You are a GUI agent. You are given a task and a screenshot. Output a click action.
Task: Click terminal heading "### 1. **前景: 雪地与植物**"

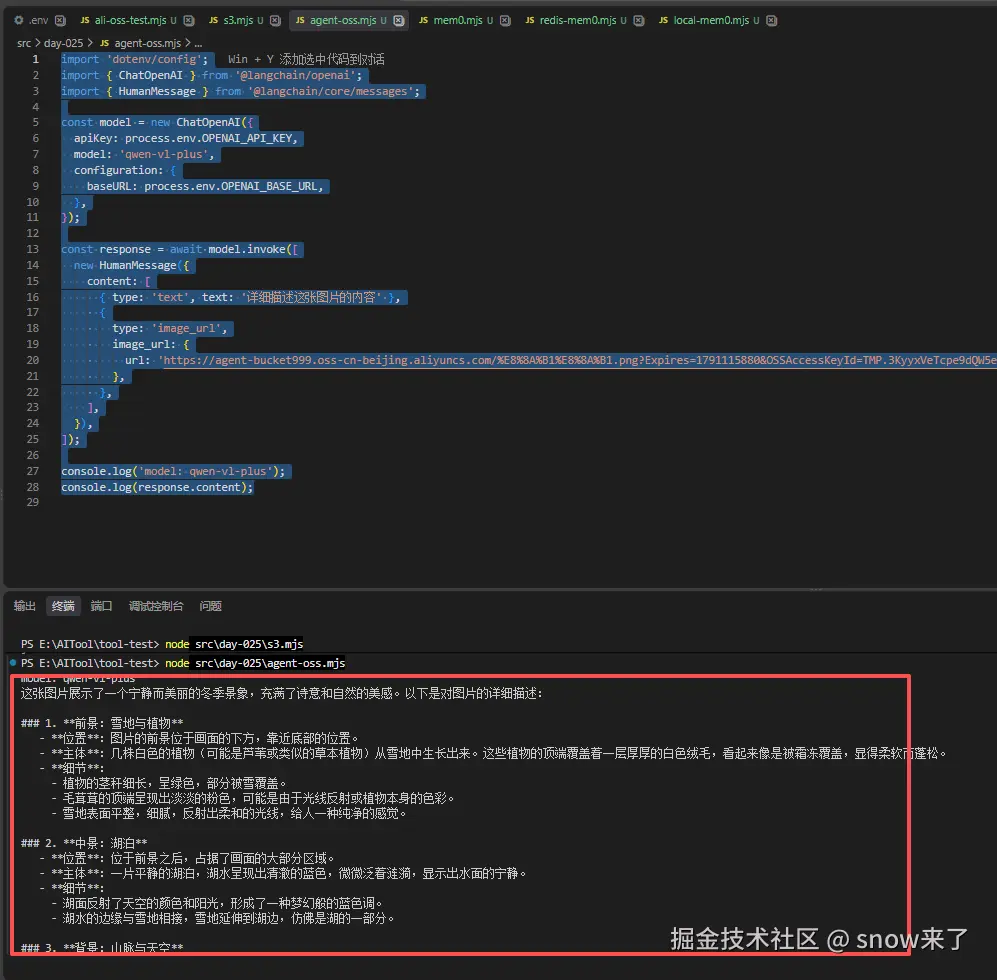click(x=102, y=723)
